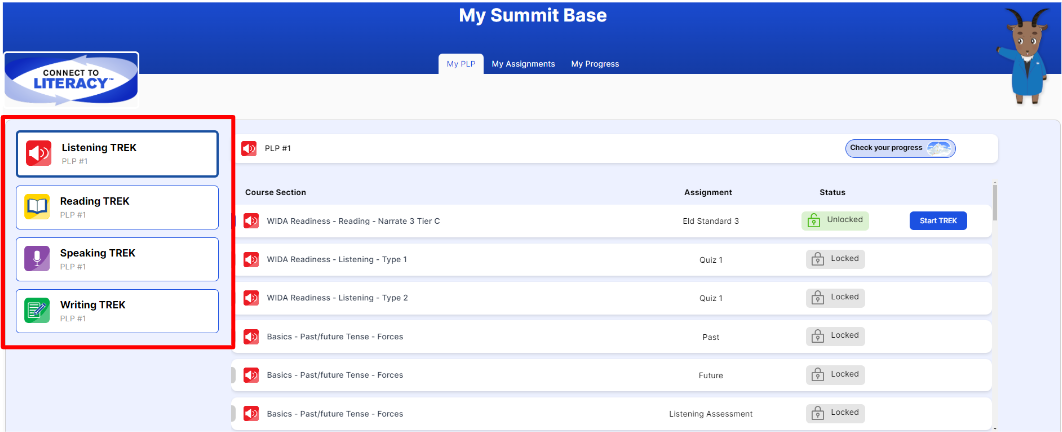Image resolution: width=1062 pixels, height=432 pixels.
Task: Open the Speaking TREK card
Action: tap(117, 259)
